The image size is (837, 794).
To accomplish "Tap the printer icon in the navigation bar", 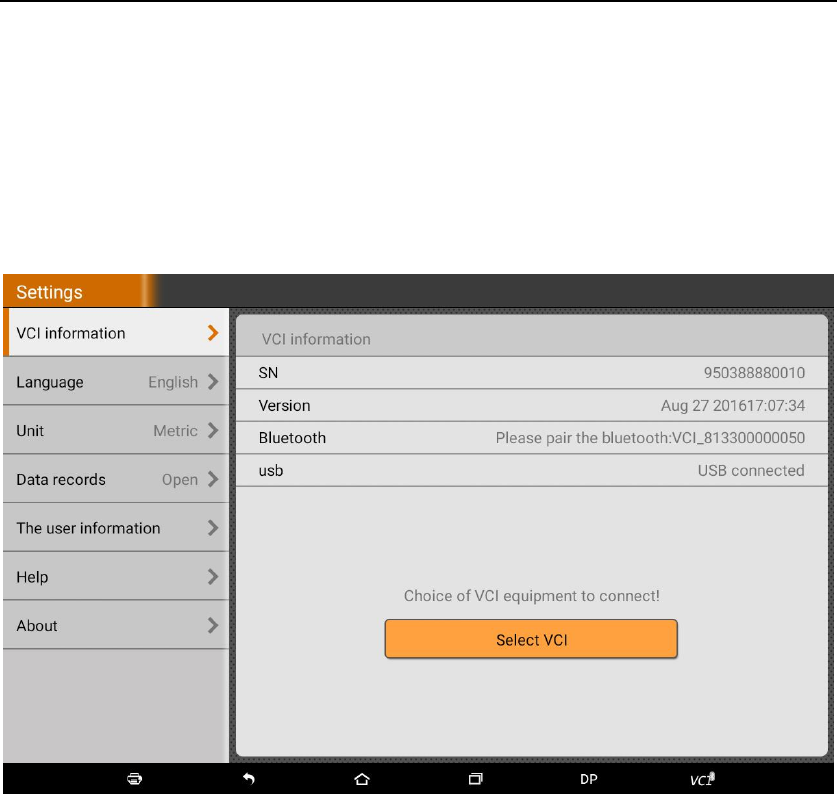I will click(135, 779).
